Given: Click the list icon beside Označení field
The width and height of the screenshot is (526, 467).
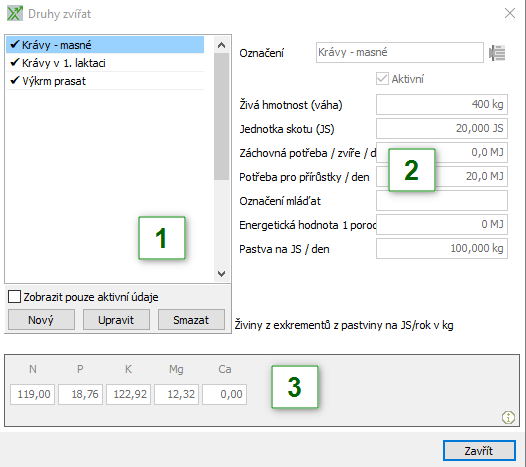Looking at the screenshot, I should tap(497, 53).
